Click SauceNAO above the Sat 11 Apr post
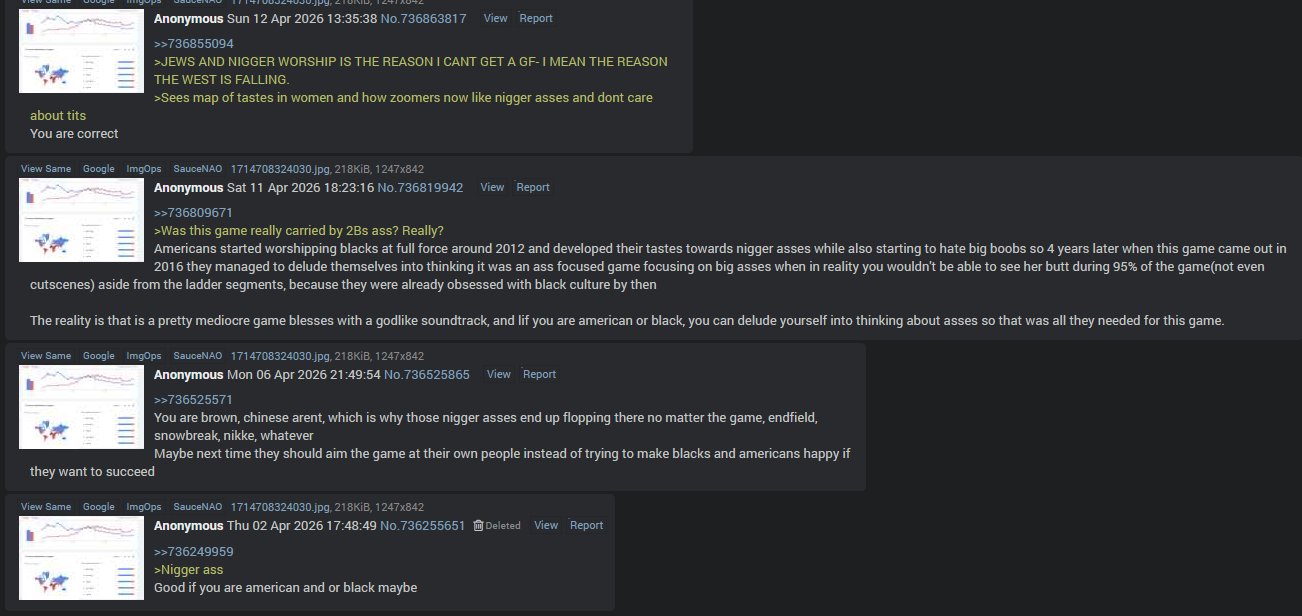 pos(197,169)
